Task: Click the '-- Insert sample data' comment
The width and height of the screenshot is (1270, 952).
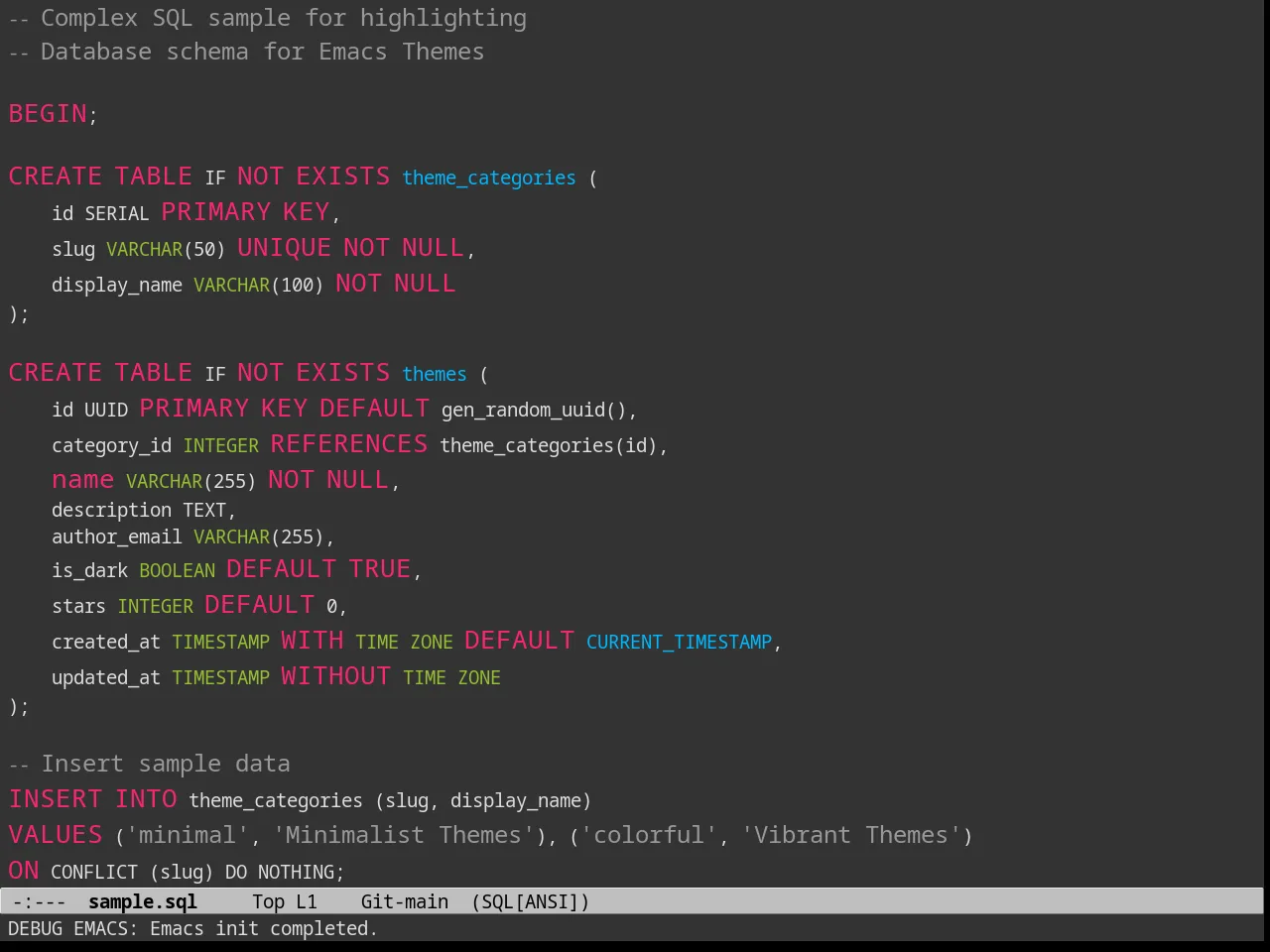Action: pos(150,764)
